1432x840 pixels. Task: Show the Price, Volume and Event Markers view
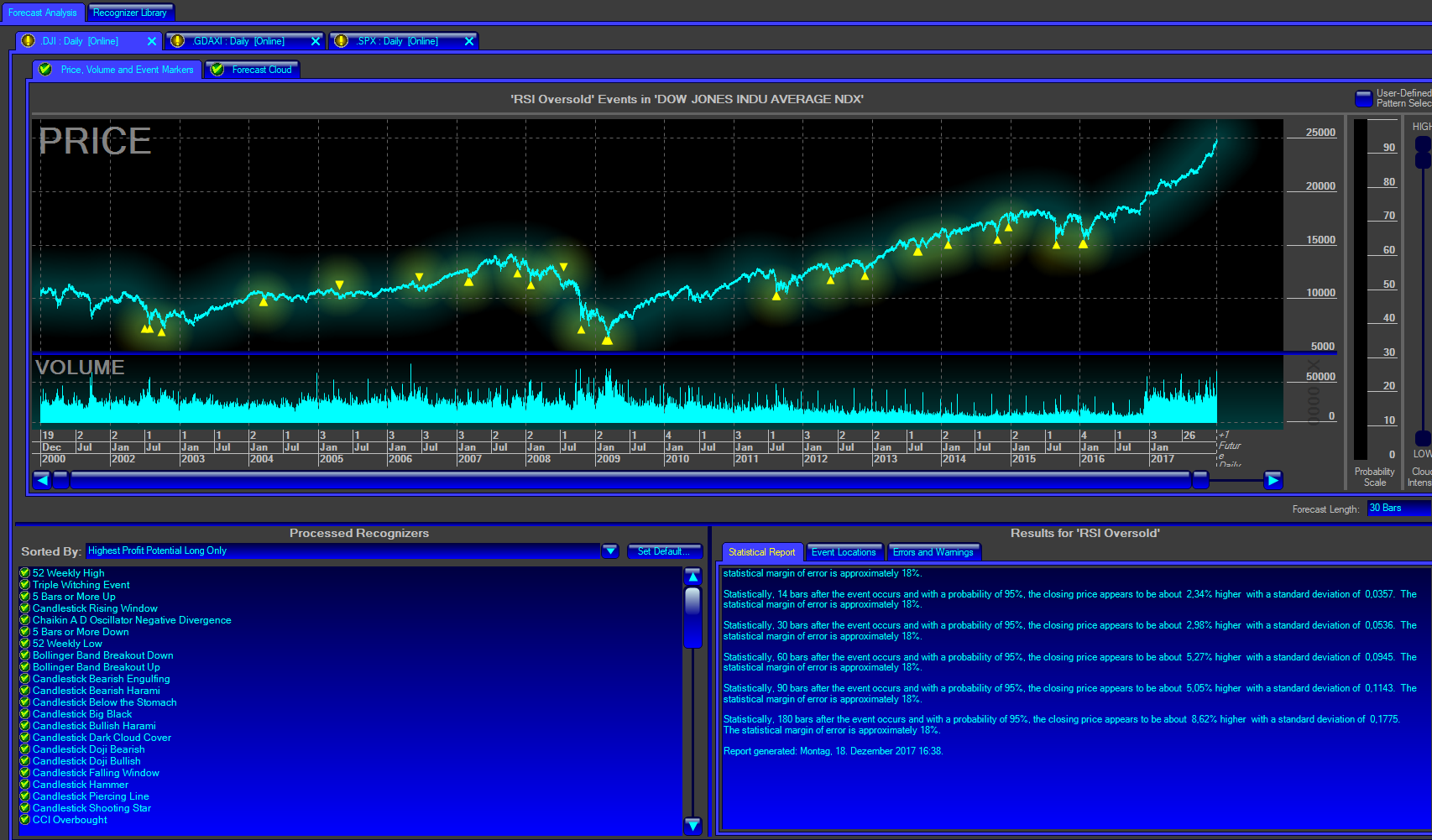[x=118, y=70]
